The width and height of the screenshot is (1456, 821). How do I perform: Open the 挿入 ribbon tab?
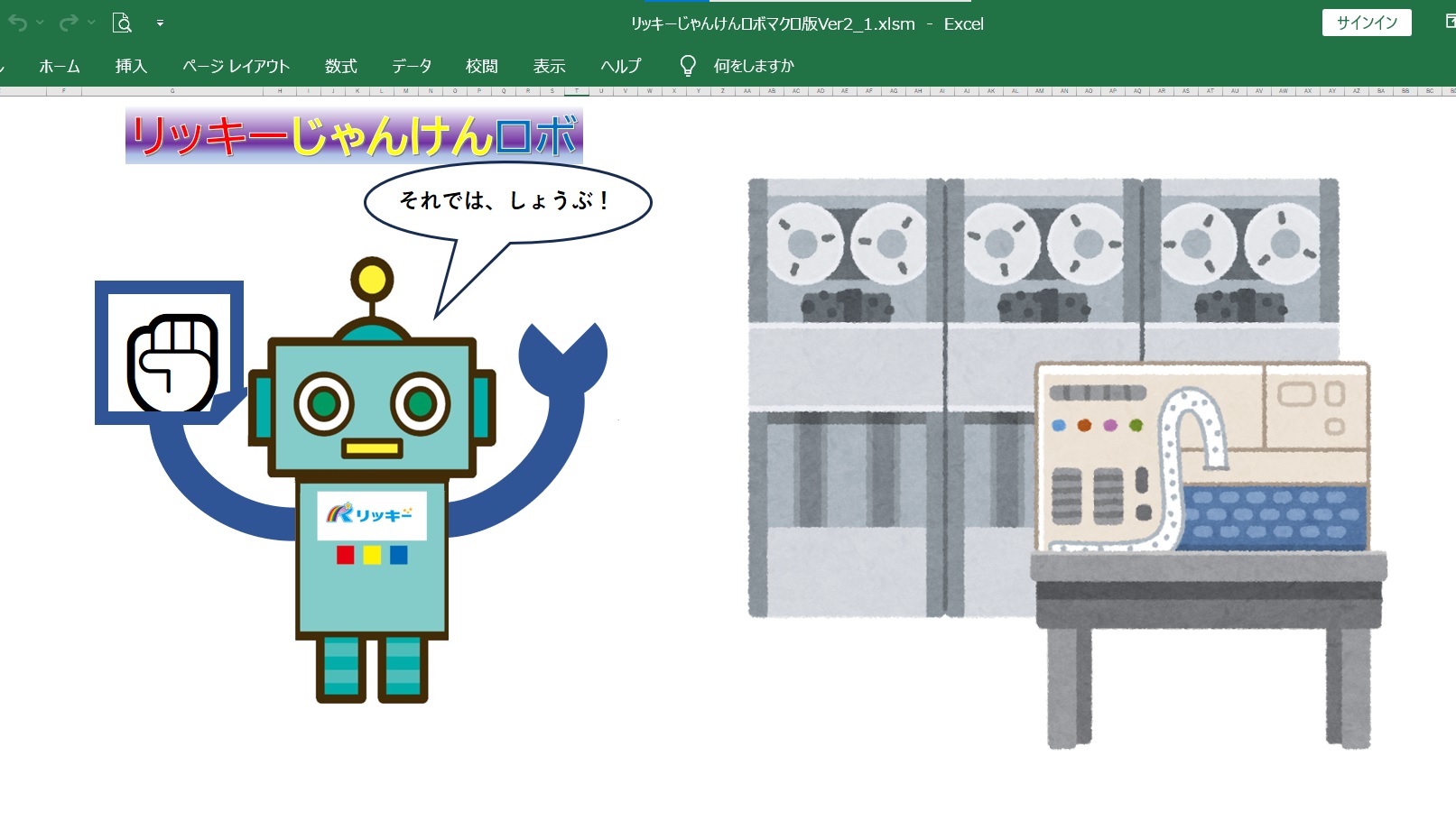131,66
